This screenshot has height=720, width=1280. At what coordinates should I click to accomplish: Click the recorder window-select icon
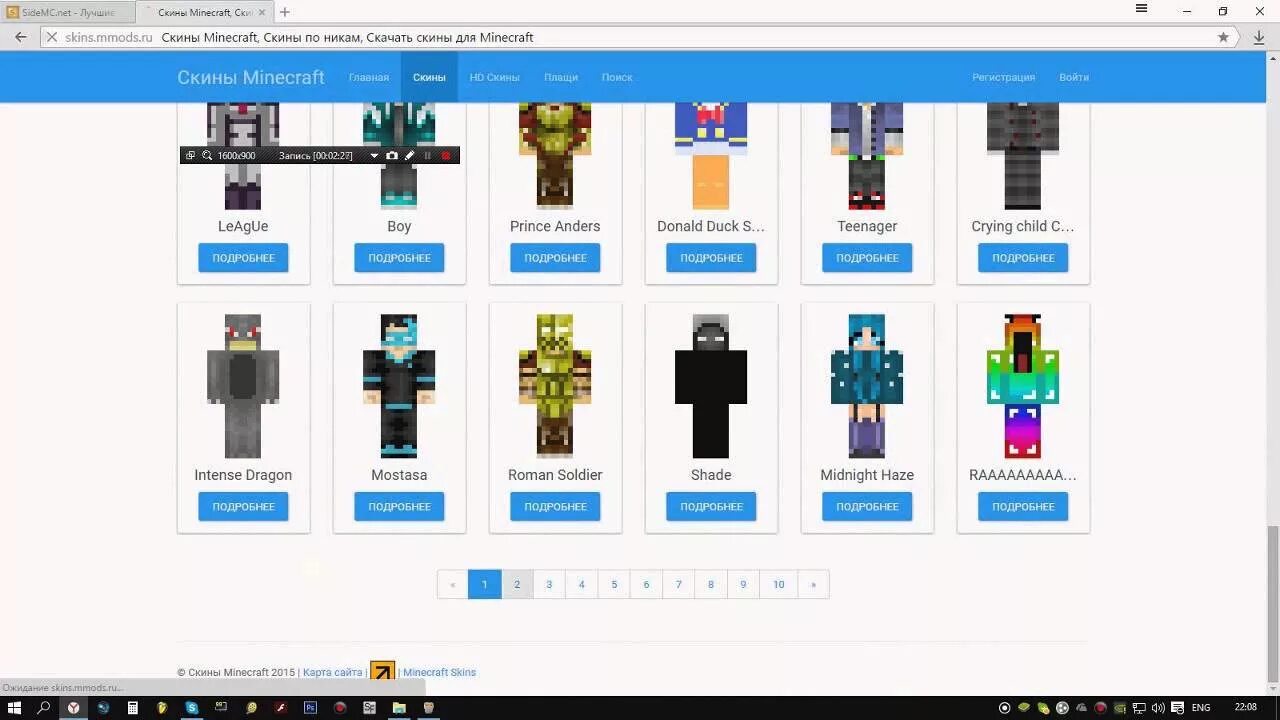click(x=190, y=155)
